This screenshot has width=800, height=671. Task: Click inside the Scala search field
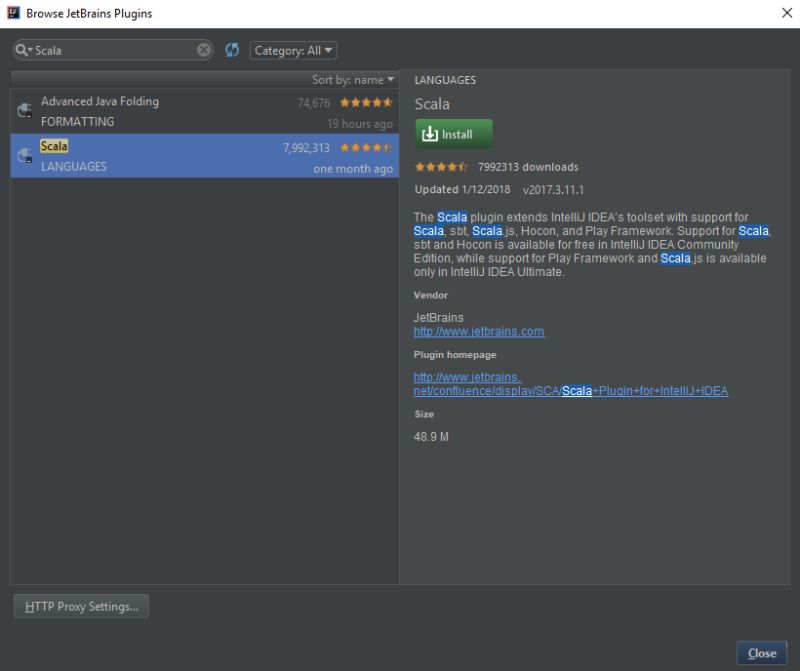(x=110, y=48)
